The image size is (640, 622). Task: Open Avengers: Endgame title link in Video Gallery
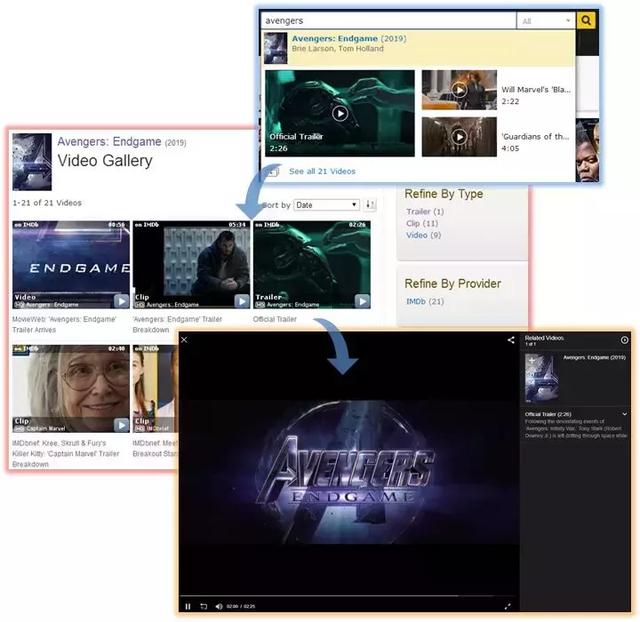coord(109,142)
